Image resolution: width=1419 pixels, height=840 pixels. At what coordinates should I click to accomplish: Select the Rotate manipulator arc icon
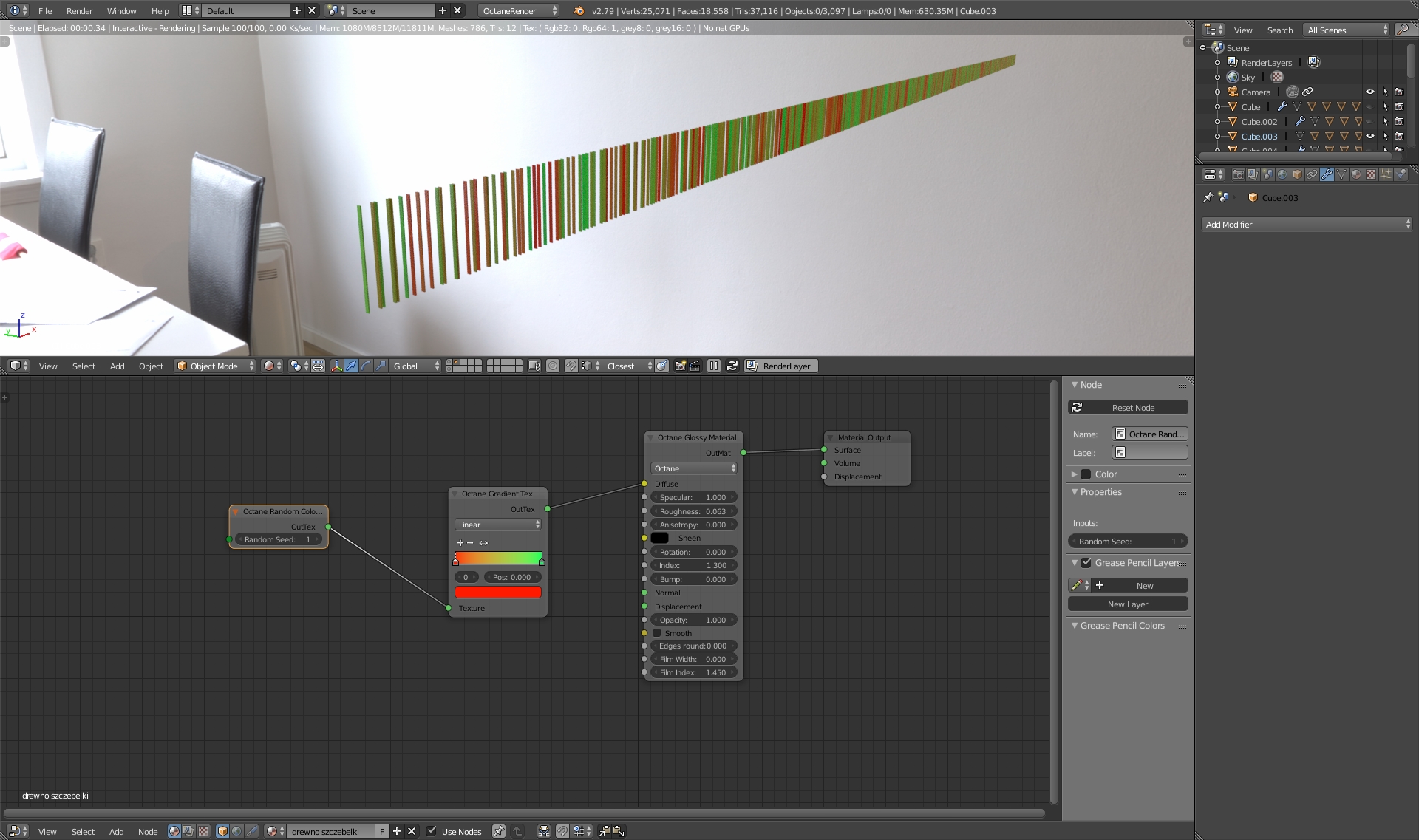366,366
